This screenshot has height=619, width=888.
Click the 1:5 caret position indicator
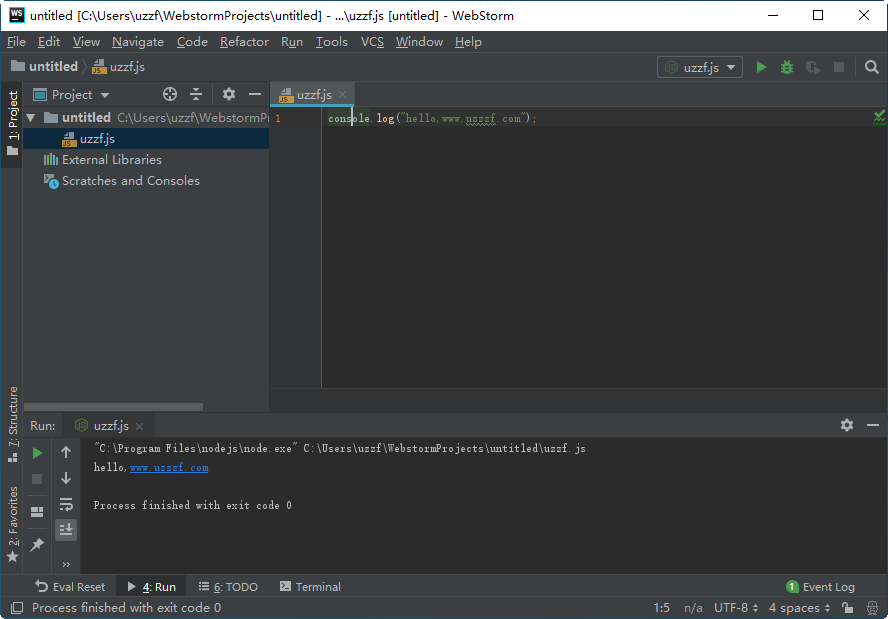click(661, 608)
